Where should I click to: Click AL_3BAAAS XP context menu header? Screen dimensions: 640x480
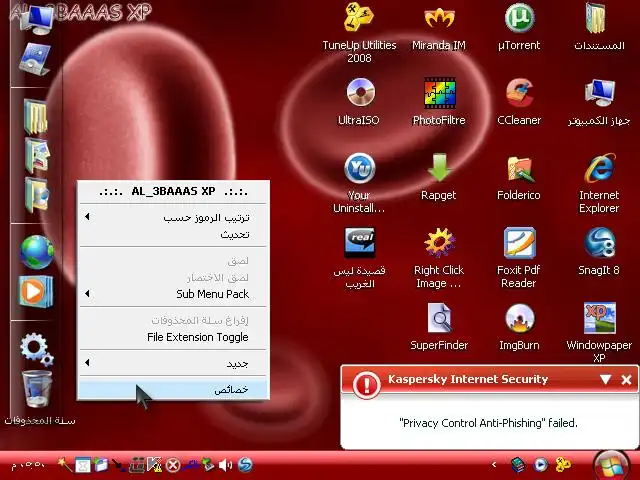pyautogui.click(x=173, y=191)
